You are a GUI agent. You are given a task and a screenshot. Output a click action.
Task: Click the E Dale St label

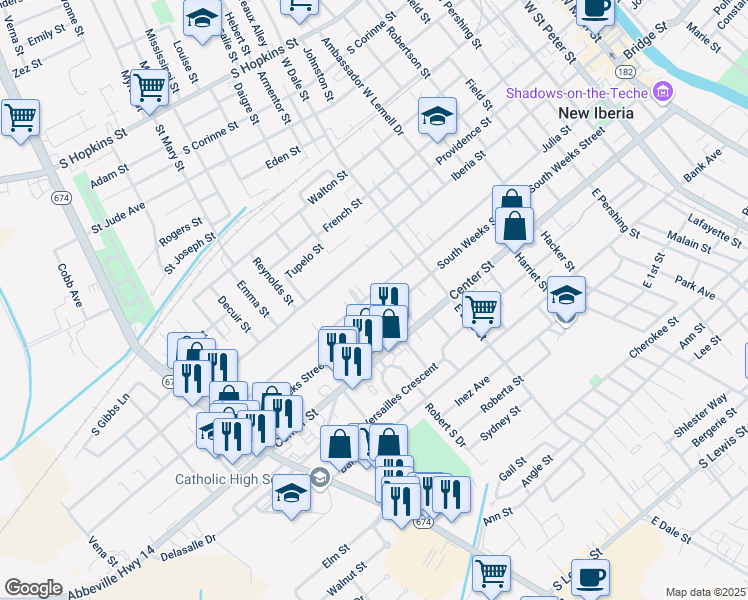click(x=671, y=530)
